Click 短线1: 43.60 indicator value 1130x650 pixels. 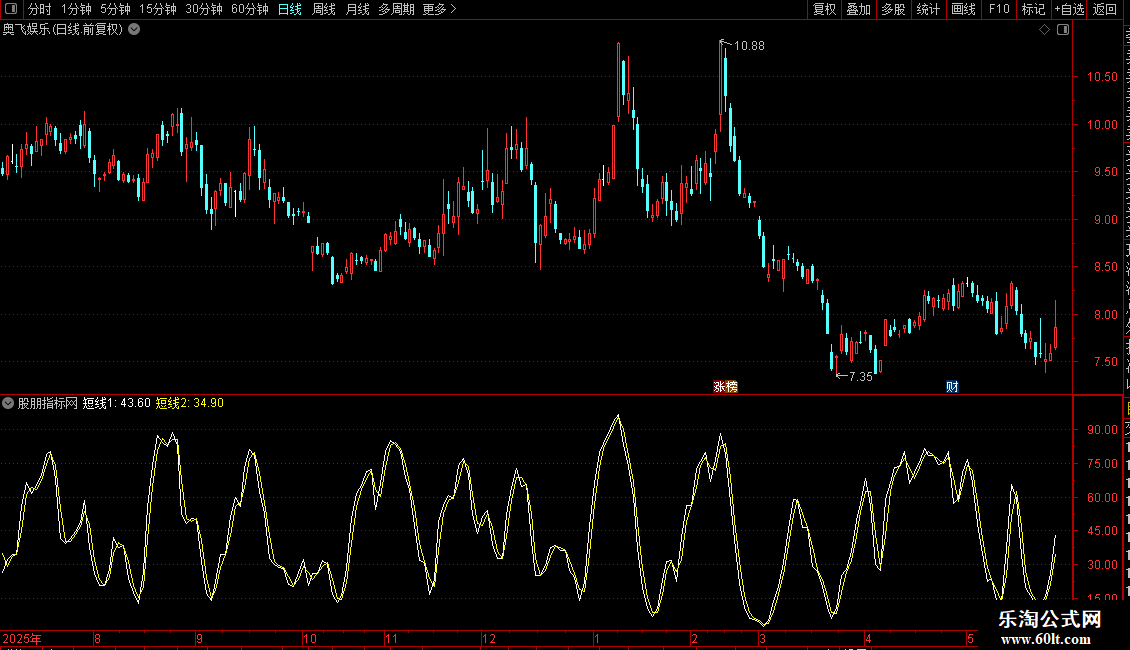coord(117,403)
